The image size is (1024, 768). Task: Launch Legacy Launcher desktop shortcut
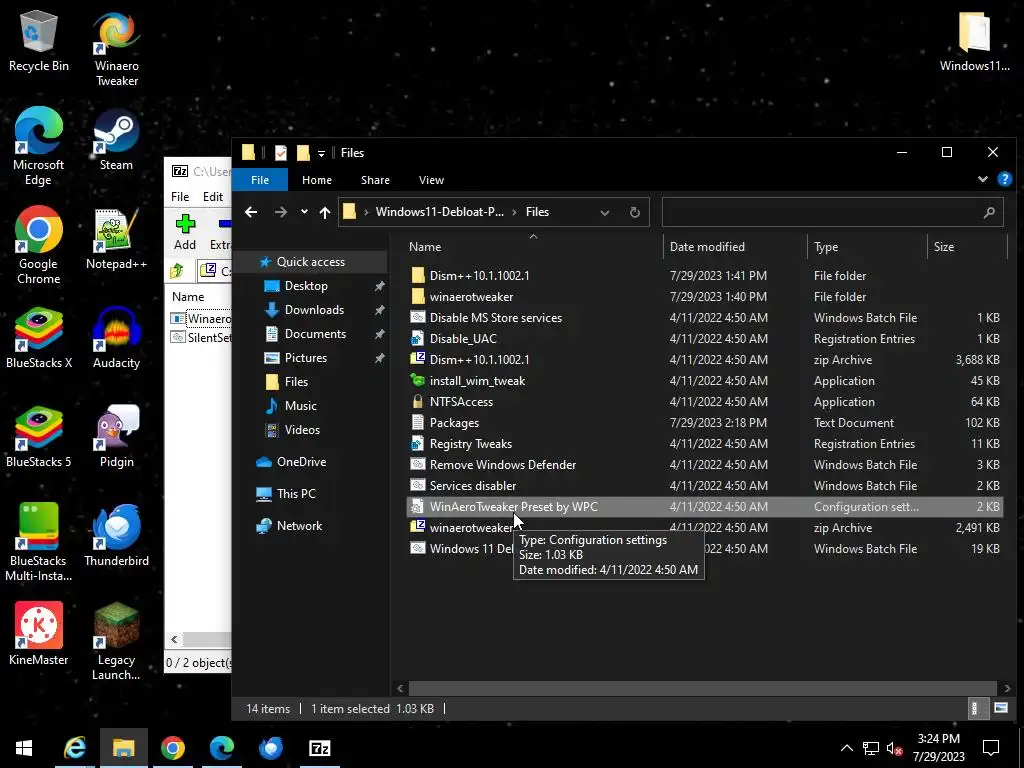tap(116, 641)
